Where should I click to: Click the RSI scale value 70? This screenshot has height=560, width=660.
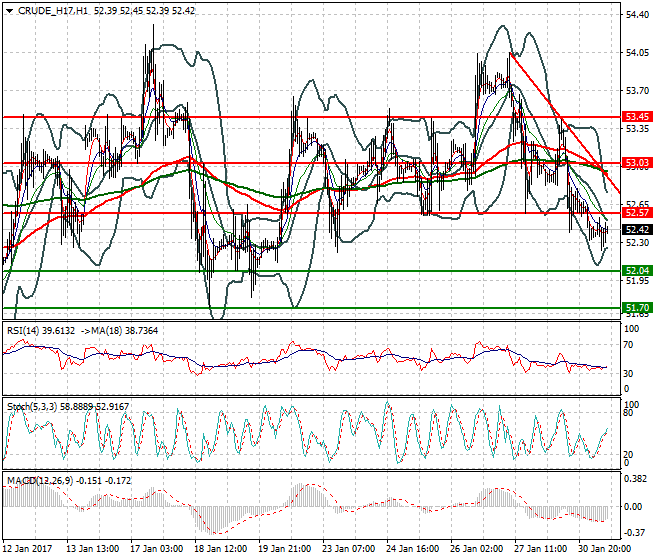pos(628,345)
